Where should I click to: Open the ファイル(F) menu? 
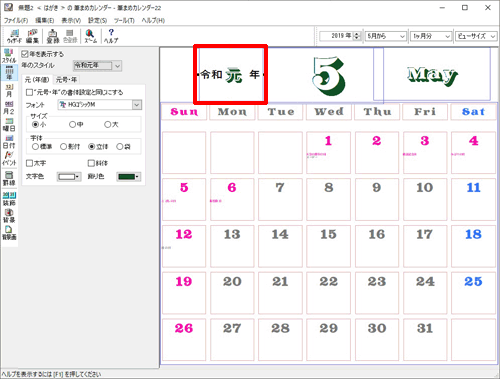16,21
